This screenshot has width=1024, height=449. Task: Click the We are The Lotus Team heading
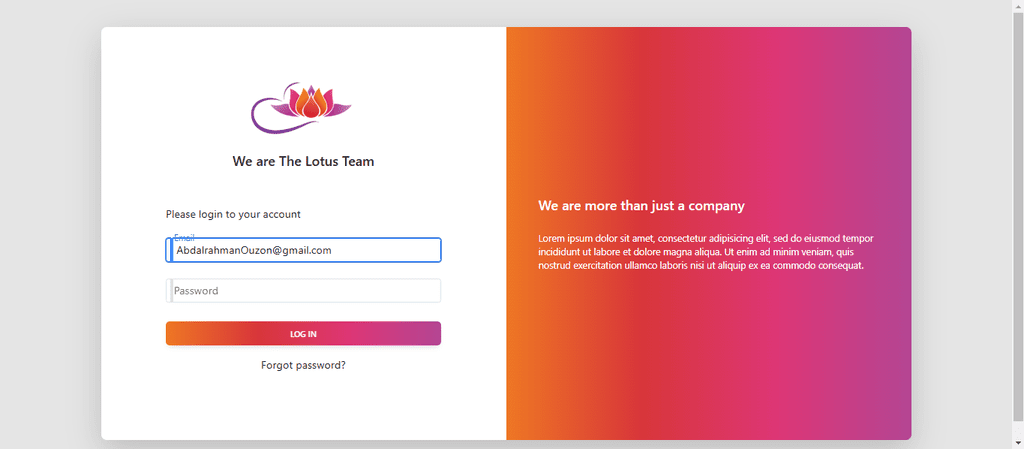point(303,161)
